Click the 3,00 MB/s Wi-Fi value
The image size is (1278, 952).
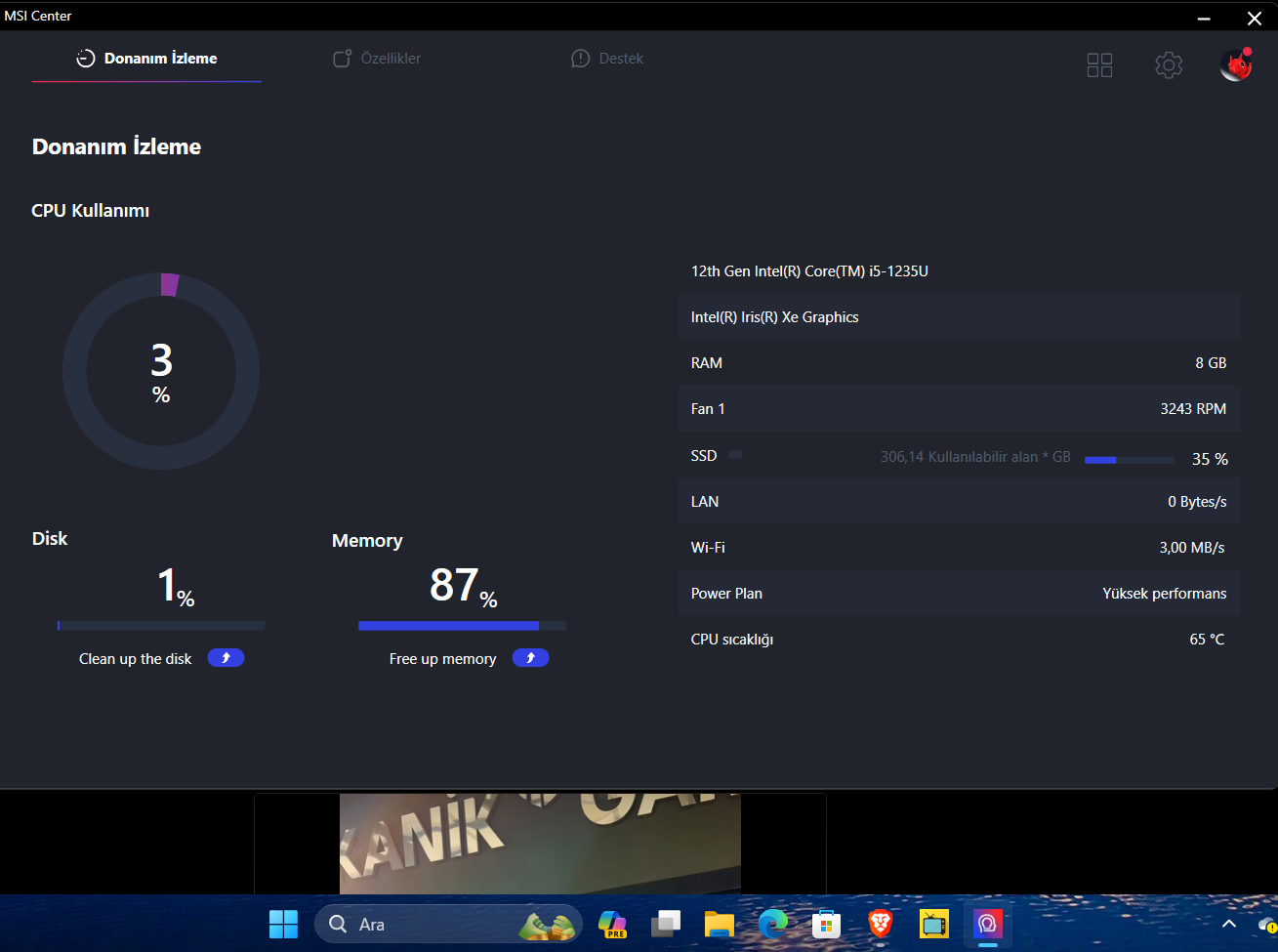[1192, 548]
